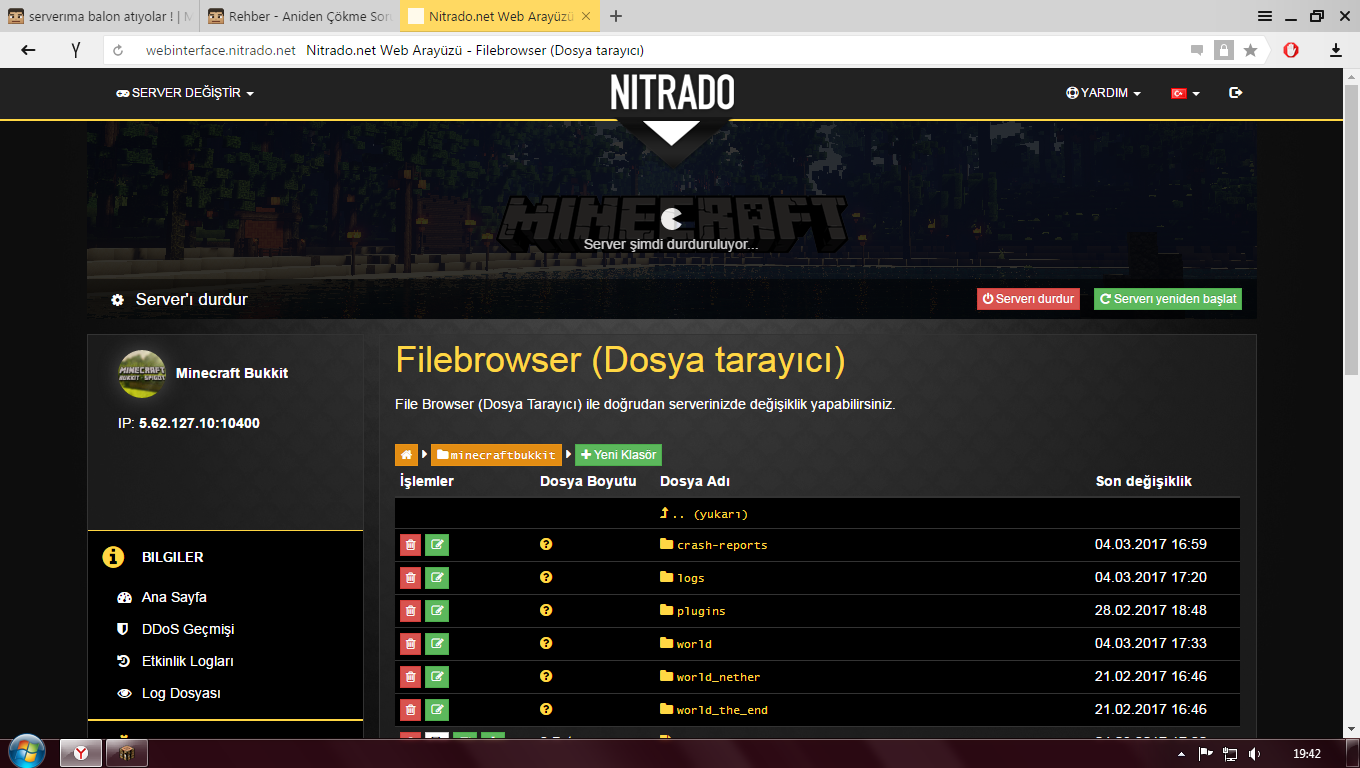Click the Minecraft taskbar icon

pos(126,752)
